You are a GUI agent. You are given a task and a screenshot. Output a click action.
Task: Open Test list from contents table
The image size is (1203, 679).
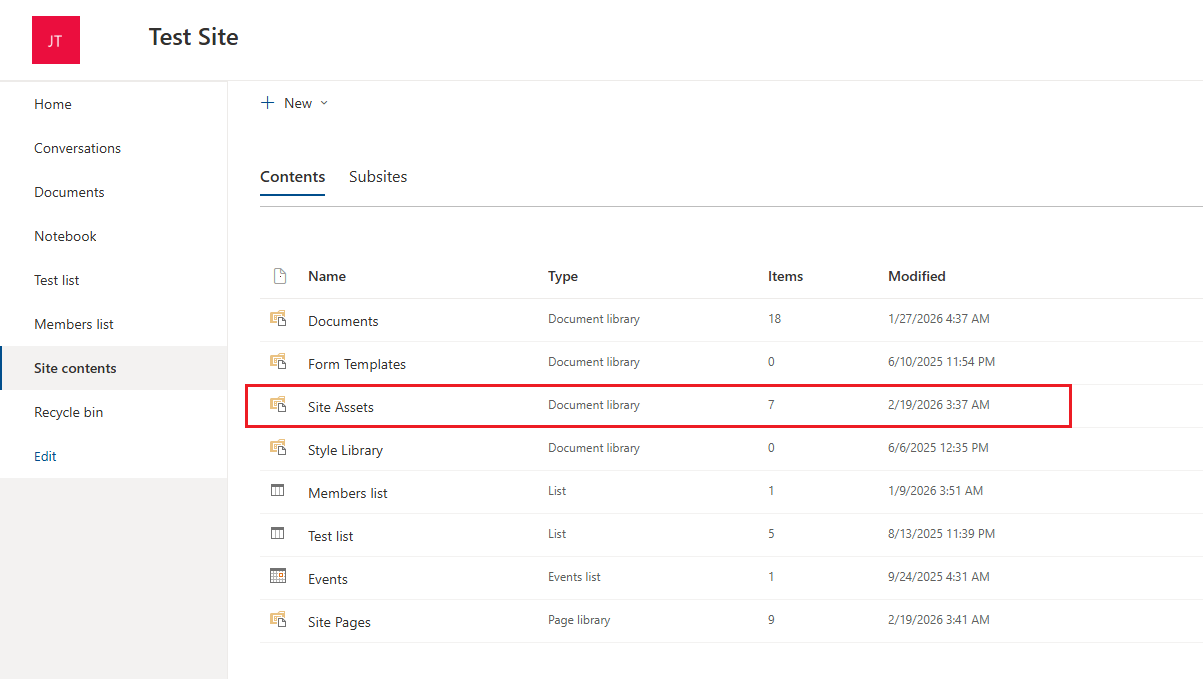(331, 536)
